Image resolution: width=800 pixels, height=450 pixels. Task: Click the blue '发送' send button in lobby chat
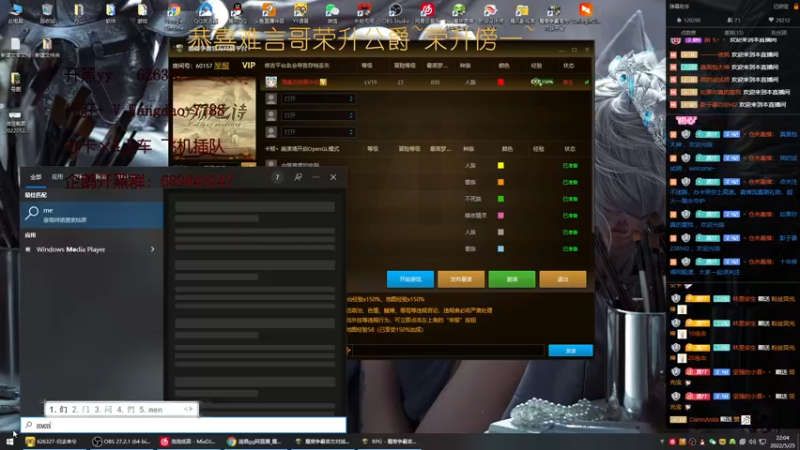point(570,351)
